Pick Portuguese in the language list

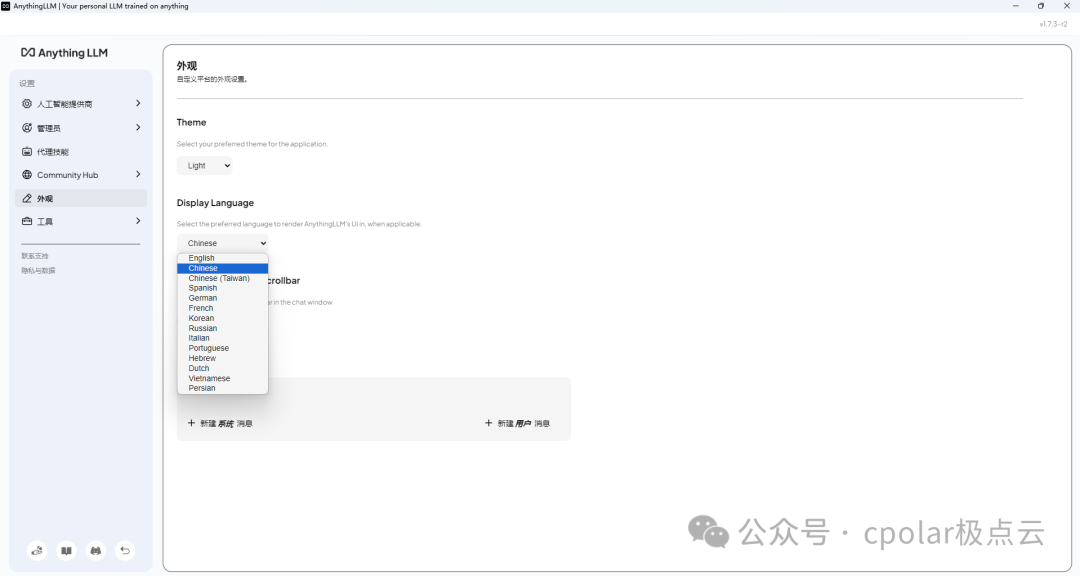click(x=222, y=349)
